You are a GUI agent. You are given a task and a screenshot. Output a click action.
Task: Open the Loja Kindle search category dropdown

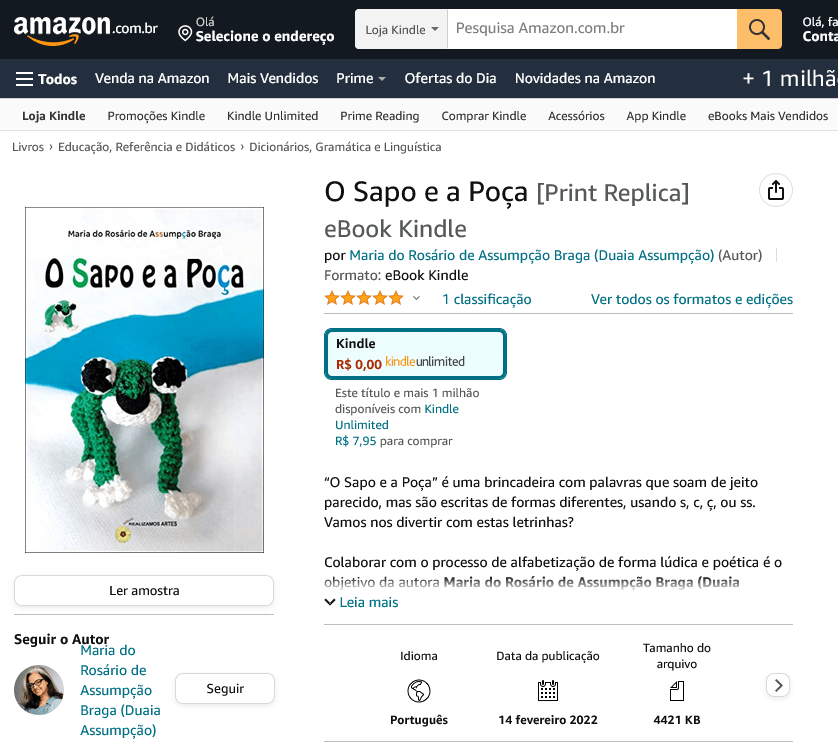(x=401, y=29)
